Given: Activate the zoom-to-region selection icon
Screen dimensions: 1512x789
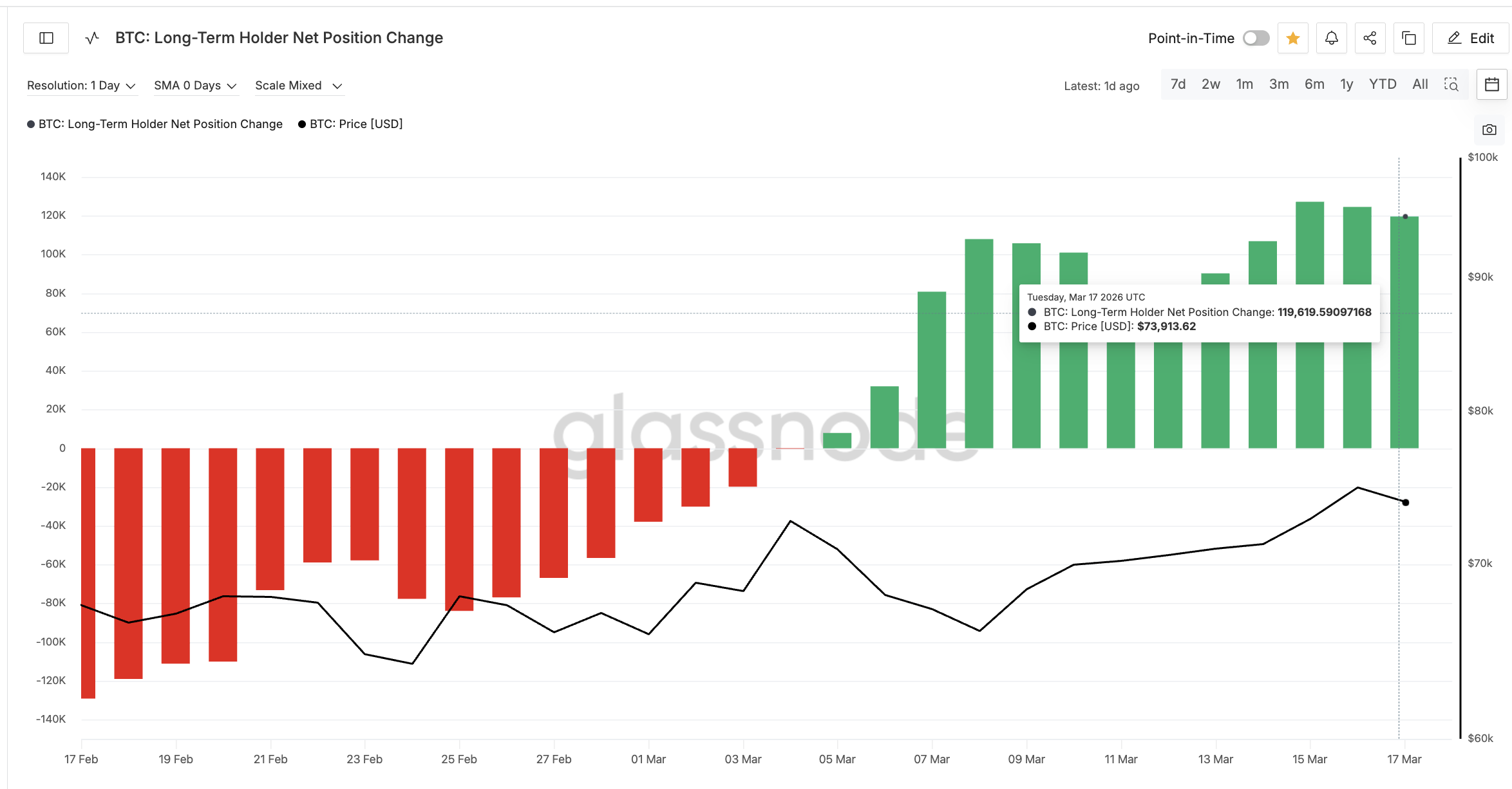Looking at the screenshot, I should tap(1451, 84).
